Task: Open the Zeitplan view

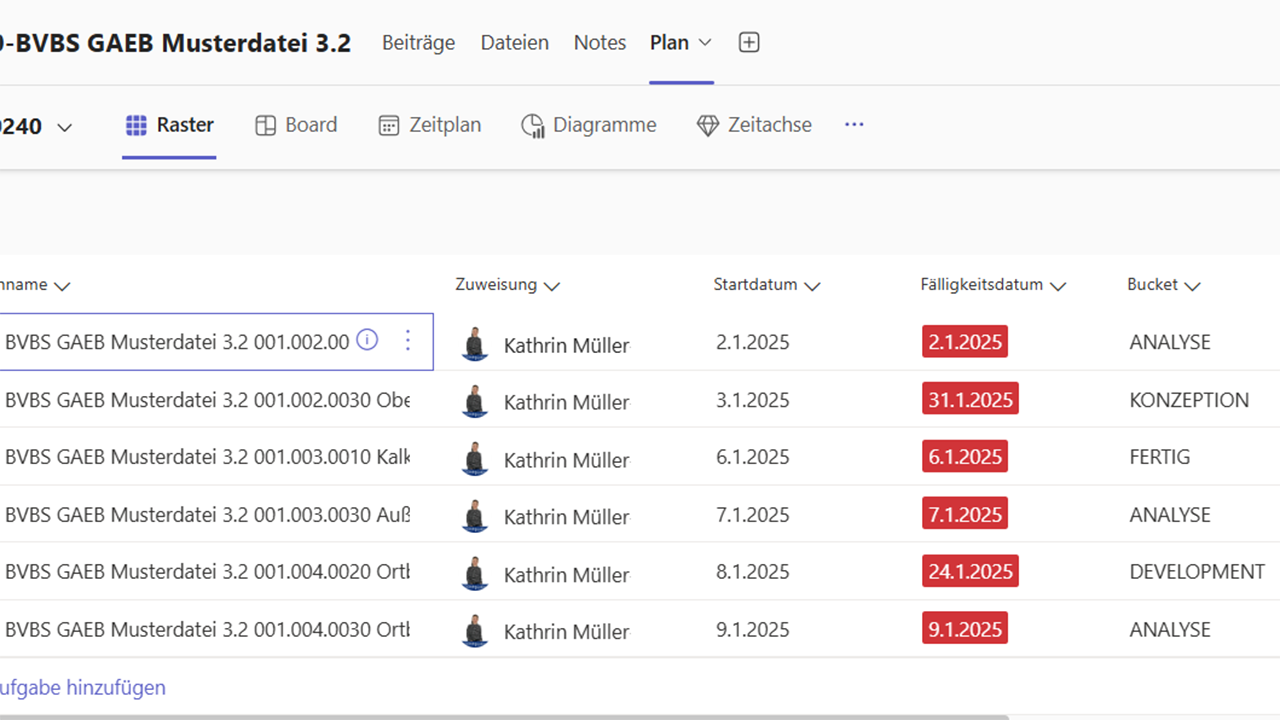Action: click(x=430, y=125)
